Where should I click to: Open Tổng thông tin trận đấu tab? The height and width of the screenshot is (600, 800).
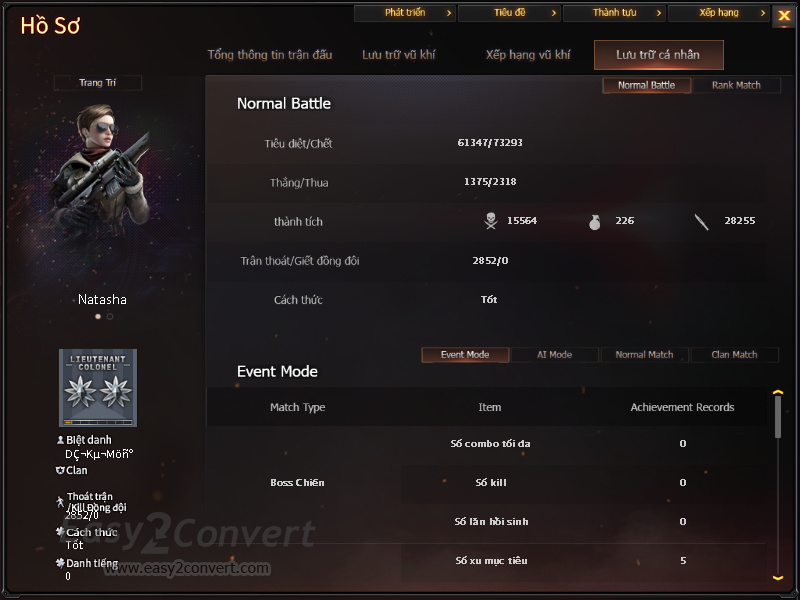pyautogui.click(x=270, y=55)
